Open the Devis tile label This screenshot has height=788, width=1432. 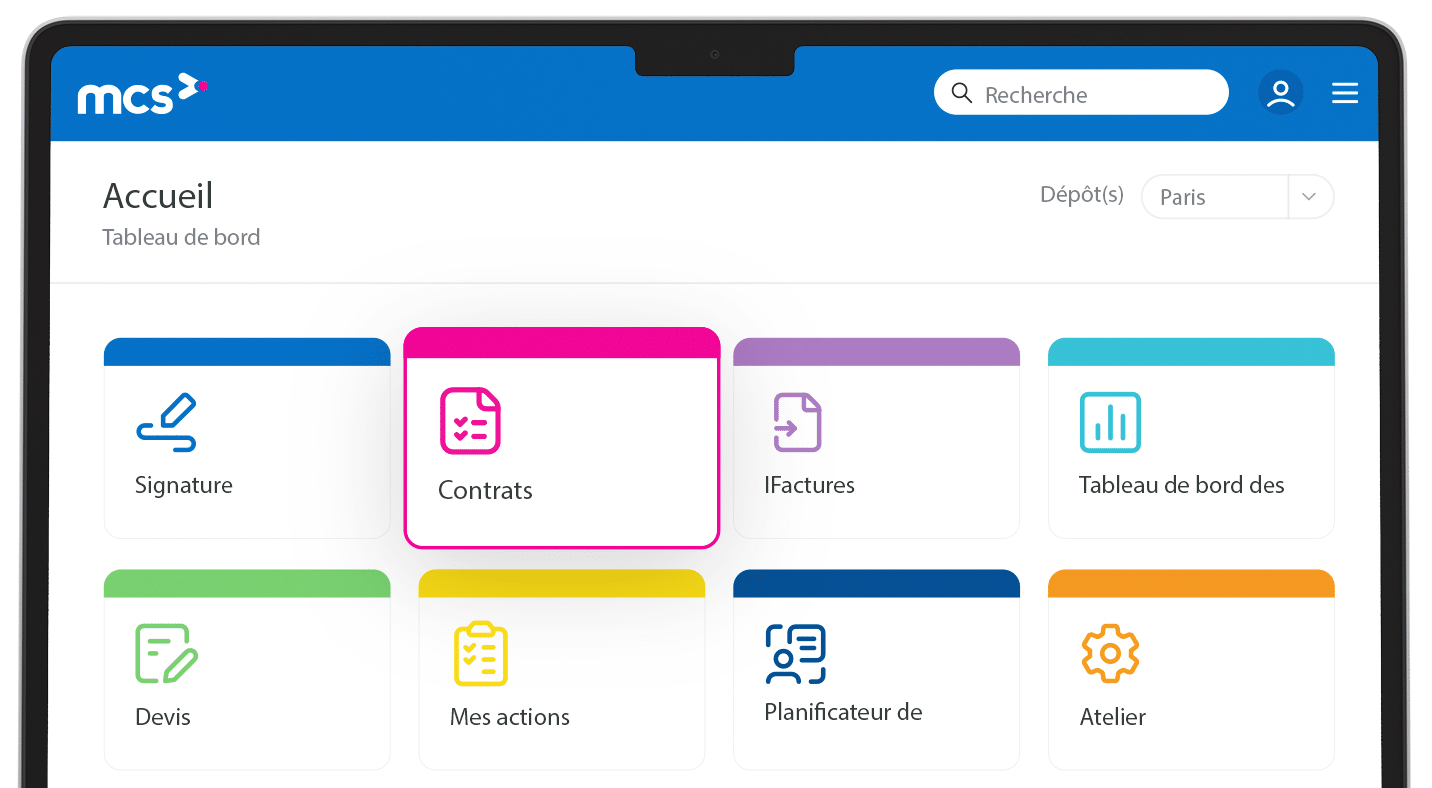pos(163,717)
